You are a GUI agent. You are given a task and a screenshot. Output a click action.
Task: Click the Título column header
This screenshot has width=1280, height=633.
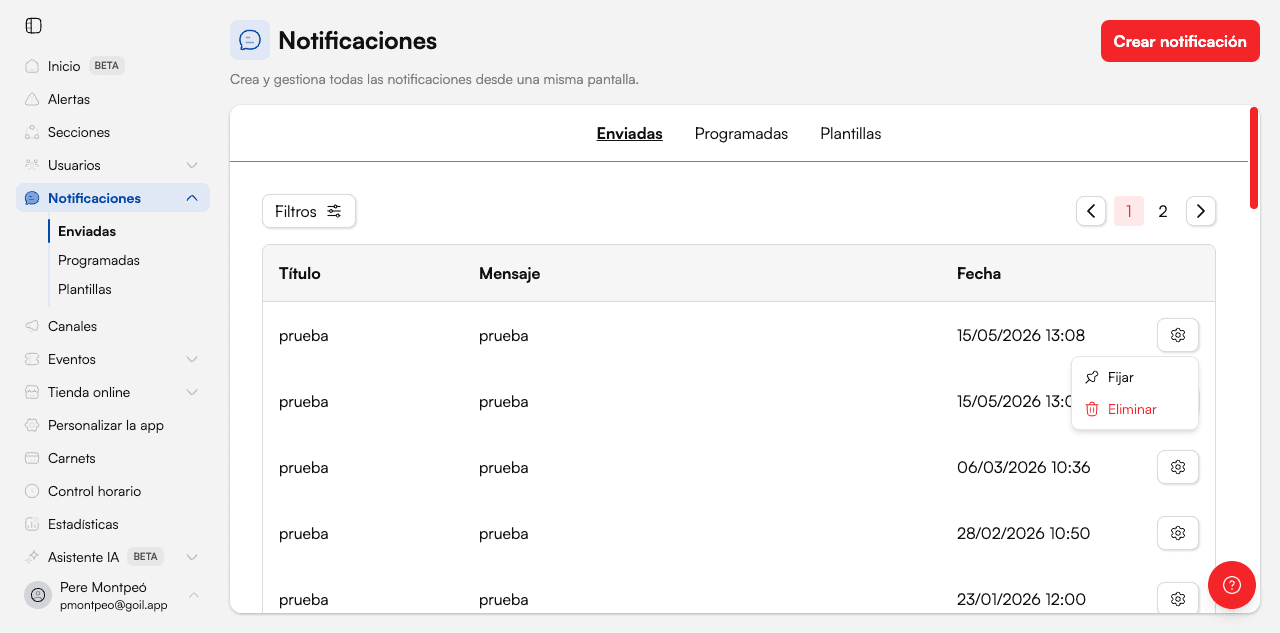(x=300, y=273)
